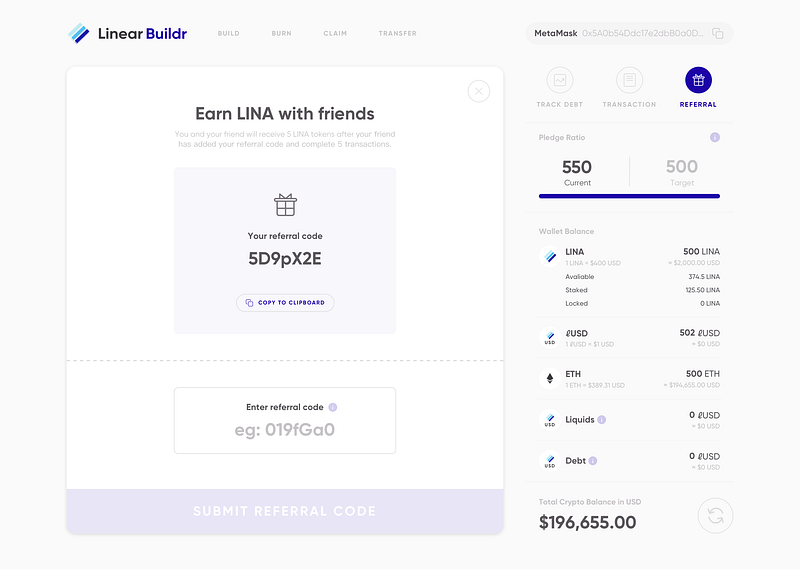Screen dimensions: 800x569
Task: Click the referral code input field
Action: point(285,431)
